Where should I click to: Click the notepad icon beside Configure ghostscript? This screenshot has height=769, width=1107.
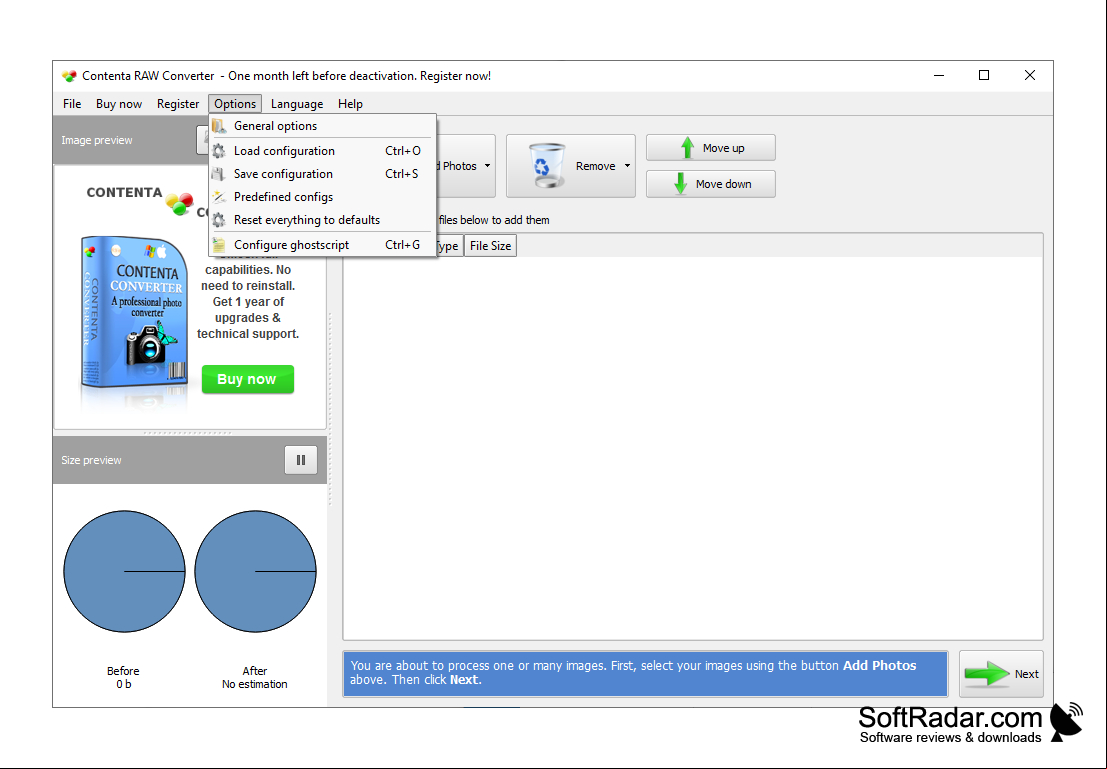click(x=220, y=245)
